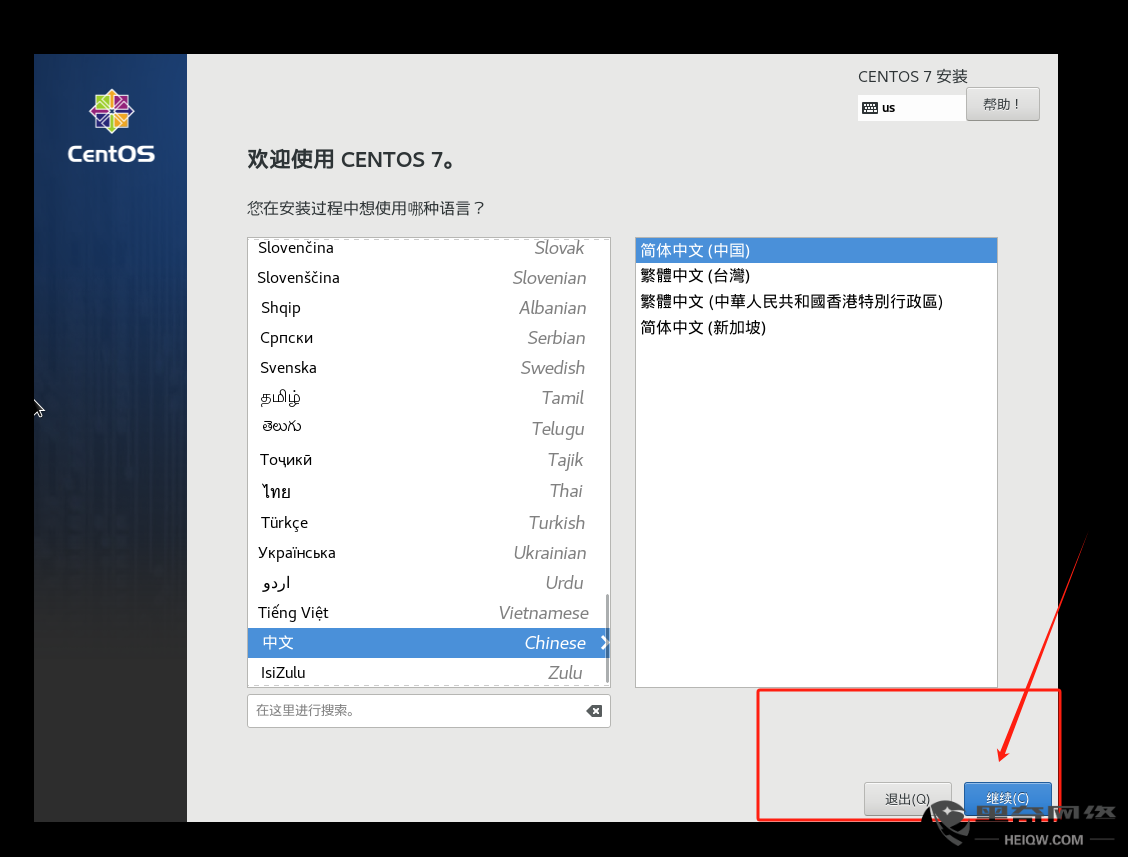Select 简体中文 (中国) locale
This screenshot has width=1128, height=857.
click(x=815, y=250)
